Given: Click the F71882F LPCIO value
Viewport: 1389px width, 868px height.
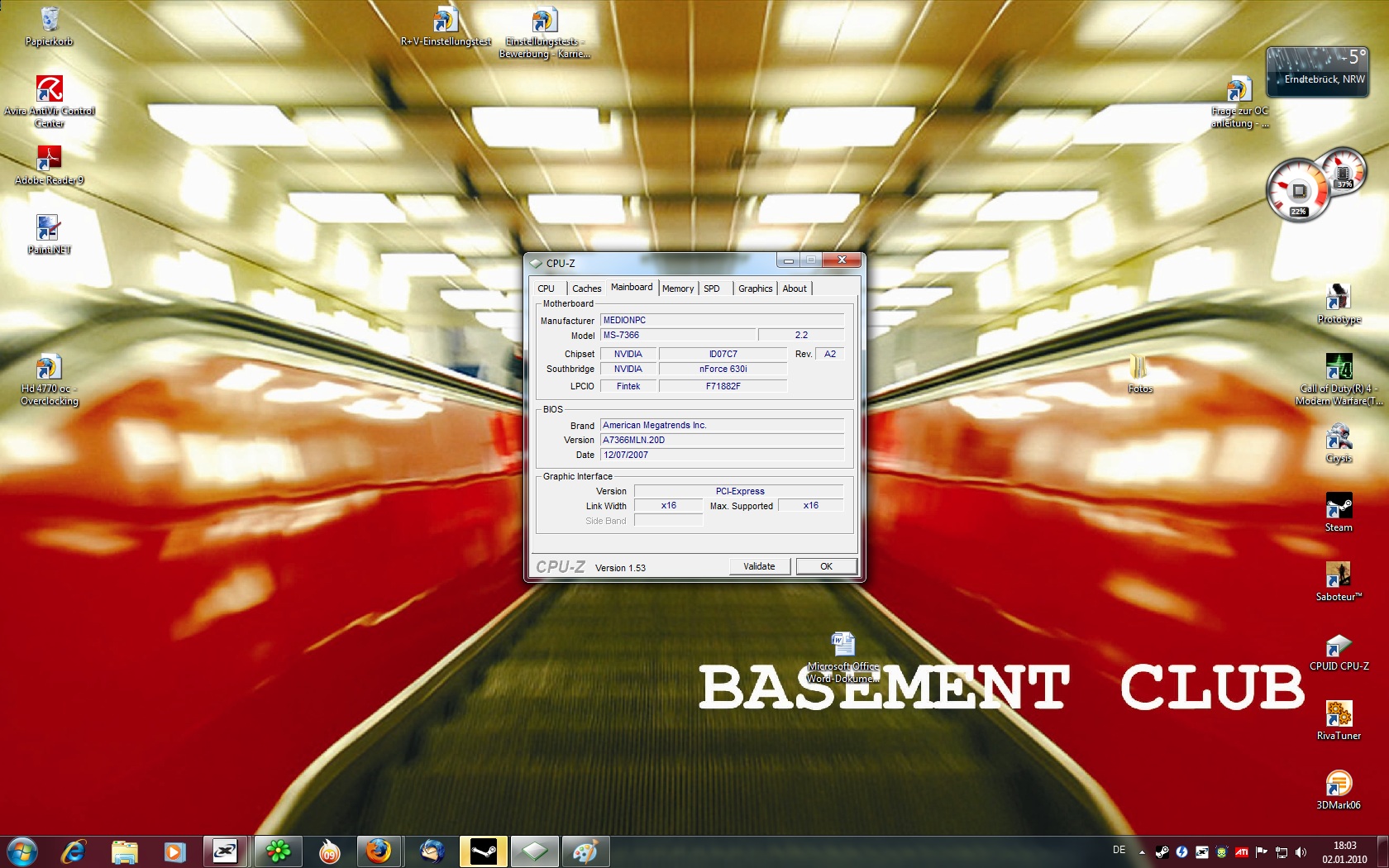Looking at the screenshot, I should coord(723,386).
